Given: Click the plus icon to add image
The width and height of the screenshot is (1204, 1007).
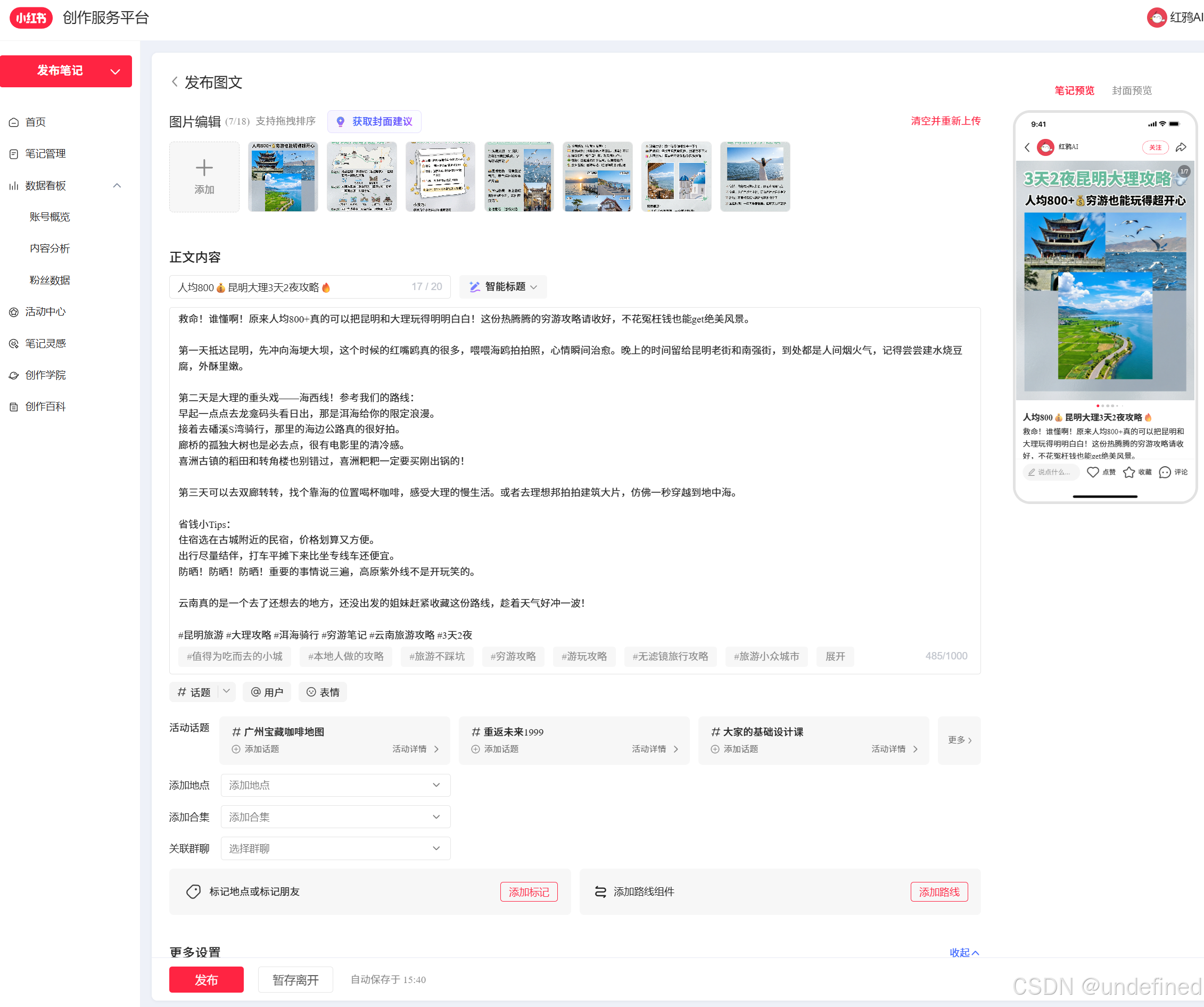Looking at the screenshot, I should [x=204, y=168].
